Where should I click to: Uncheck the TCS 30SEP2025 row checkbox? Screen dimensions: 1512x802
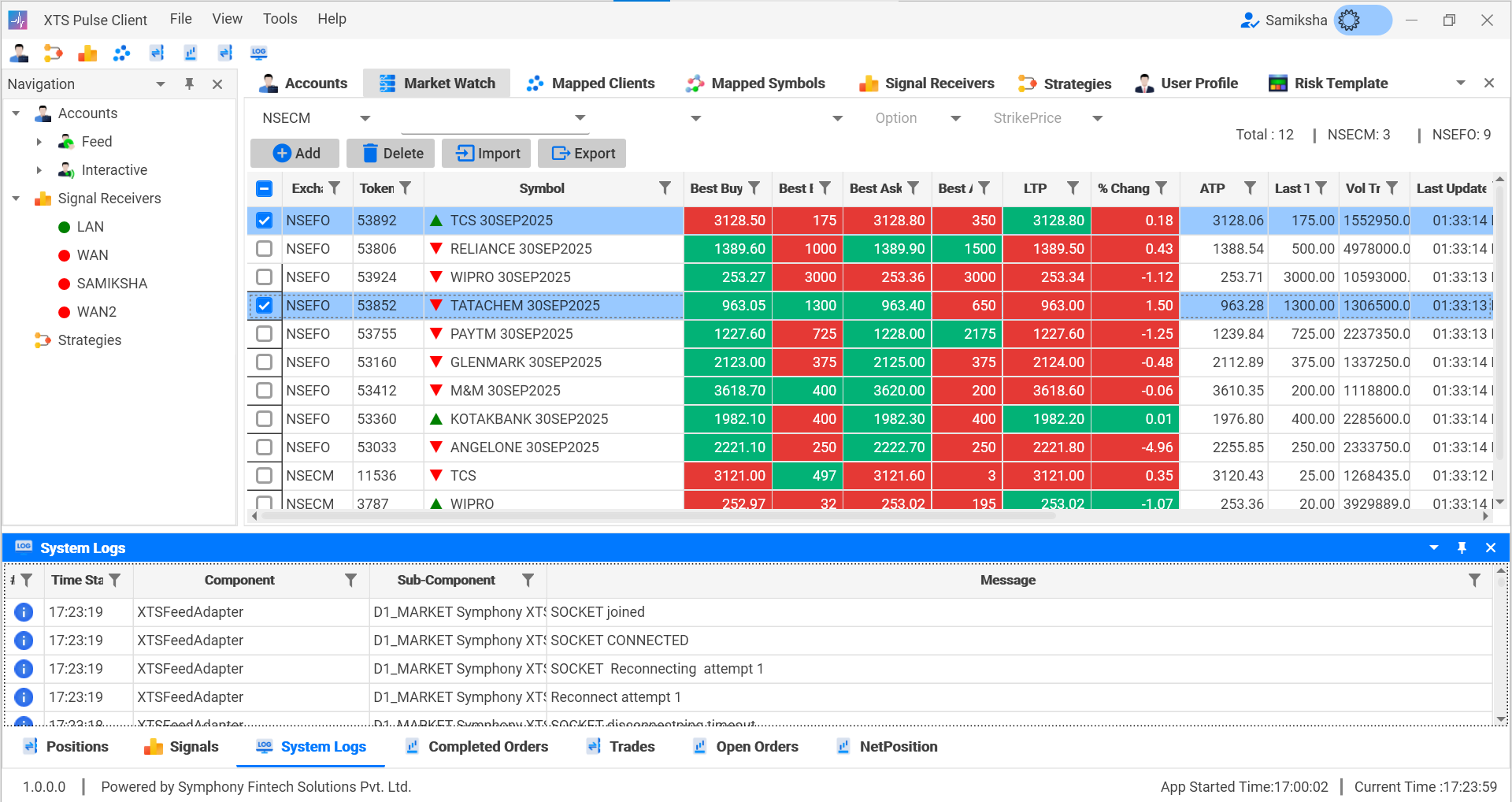coord(265,221)
